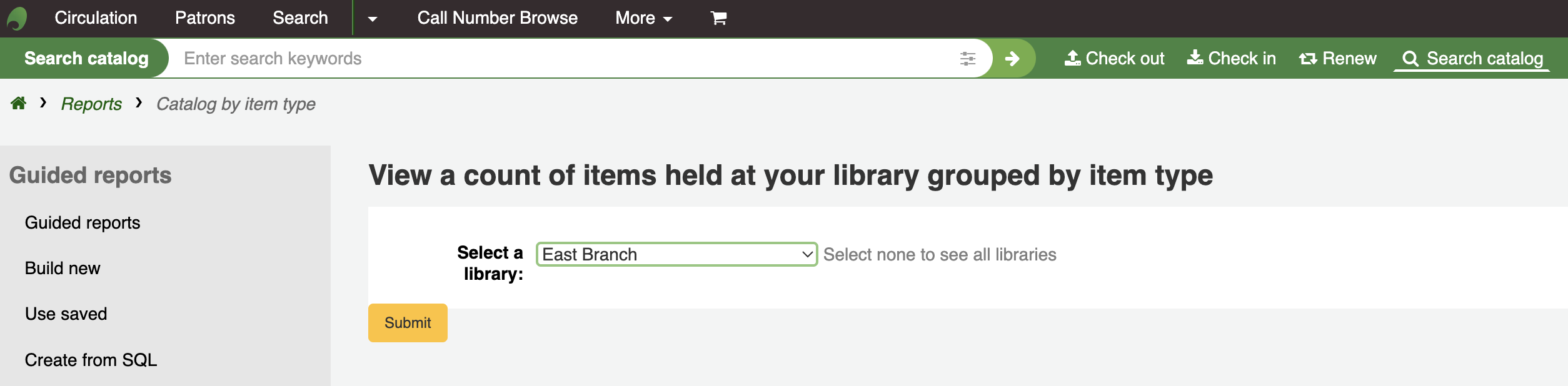The width and height of the screenshot is (1568, 386).
Task: Open the More menu
Action: 643,18
